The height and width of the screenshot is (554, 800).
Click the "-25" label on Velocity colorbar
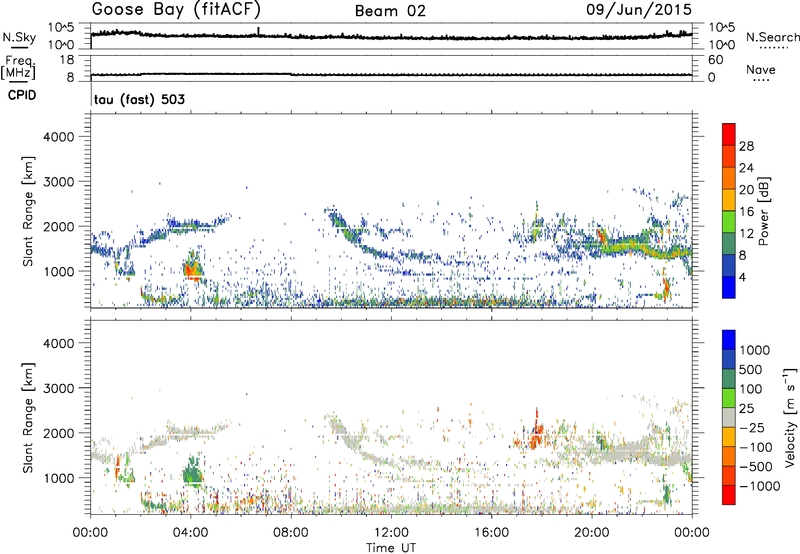click(x=751, y=428)
